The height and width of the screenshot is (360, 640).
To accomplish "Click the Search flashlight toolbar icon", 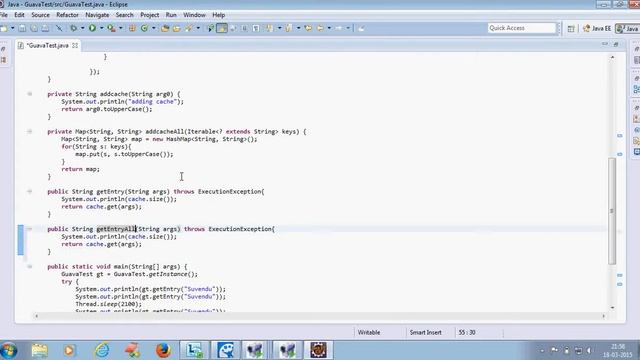I will [189, 28].
